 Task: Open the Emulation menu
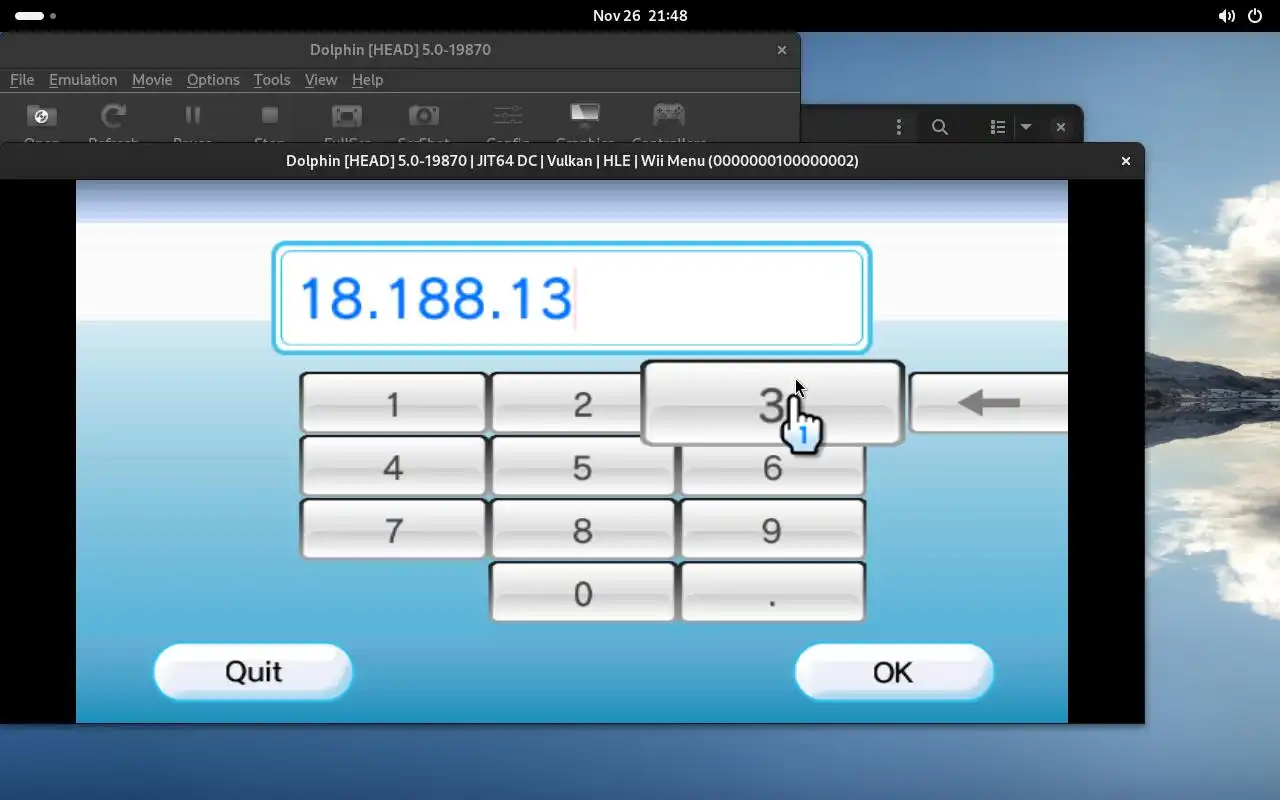[x=83, y=80]
